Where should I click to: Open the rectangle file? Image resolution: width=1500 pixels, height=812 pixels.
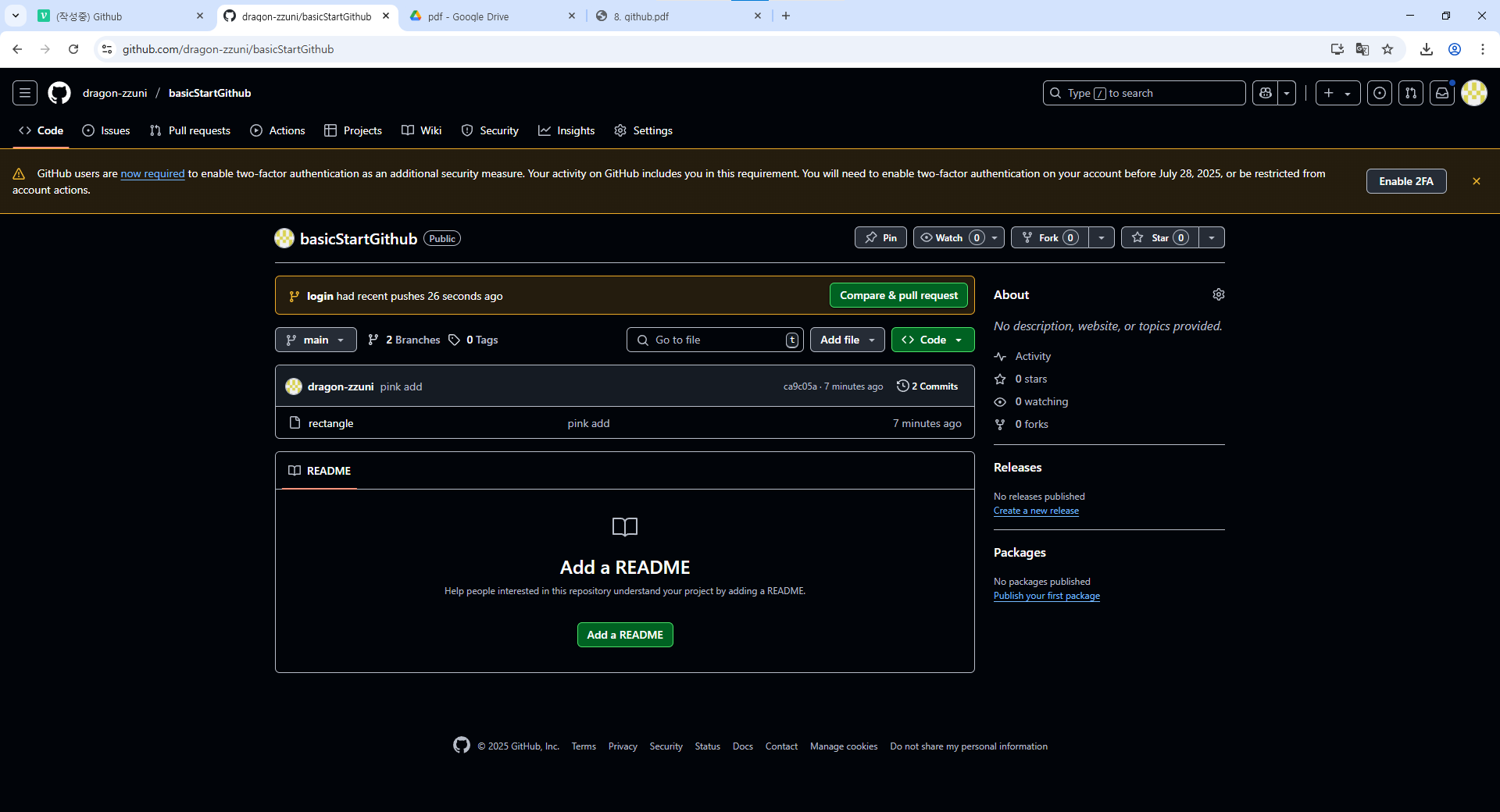[x=331, y=423]
